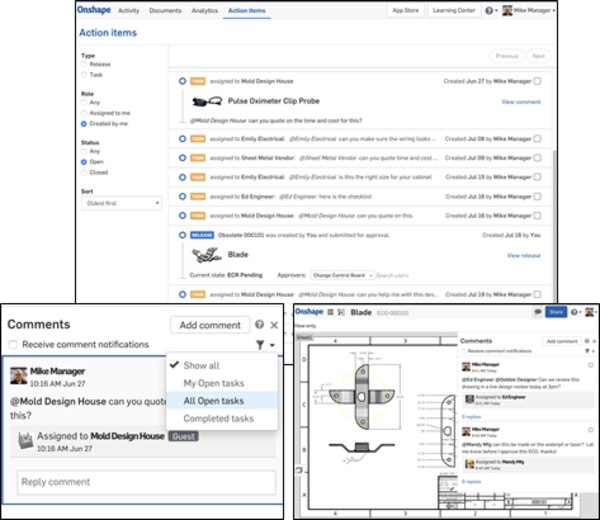Click the Blade thumbnail in release item
Image resolution: width=600 pixels, height=520 pixels.
click(207, 255)
